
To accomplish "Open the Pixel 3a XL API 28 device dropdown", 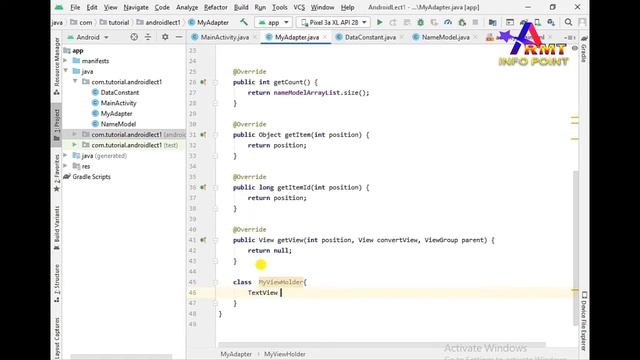I will (x=333, y=22).
